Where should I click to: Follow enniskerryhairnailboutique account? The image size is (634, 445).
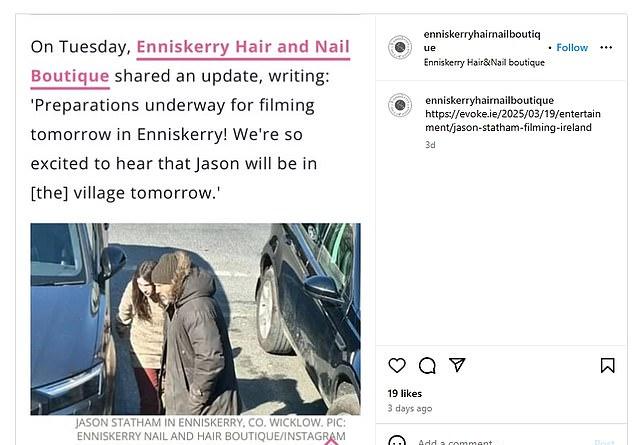[572, 48]
